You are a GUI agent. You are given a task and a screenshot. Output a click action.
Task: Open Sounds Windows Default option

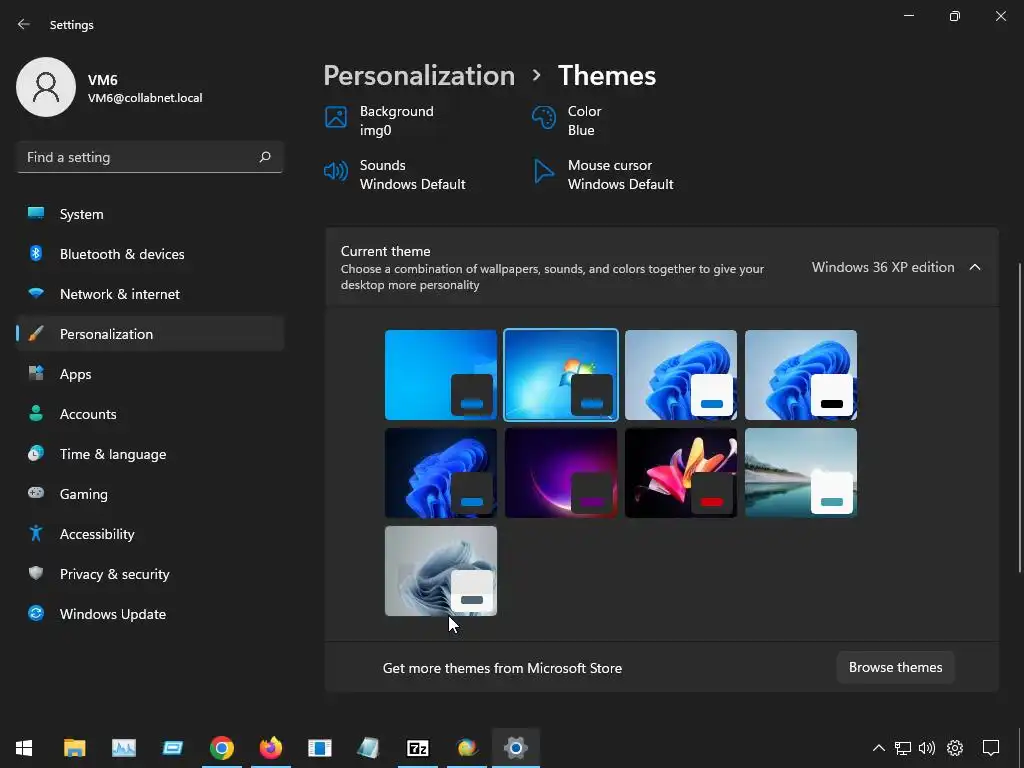click(395, 174)
